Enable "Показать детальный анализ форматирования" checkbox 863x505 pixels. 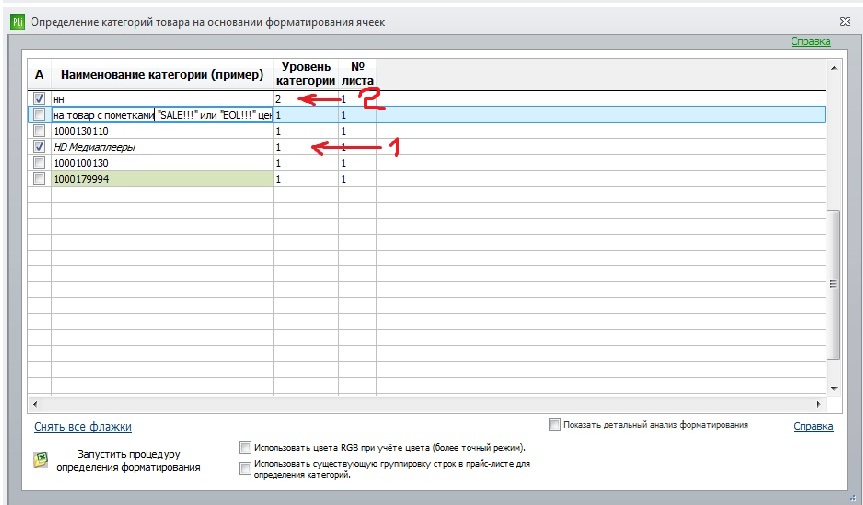[x=555, y=425]
